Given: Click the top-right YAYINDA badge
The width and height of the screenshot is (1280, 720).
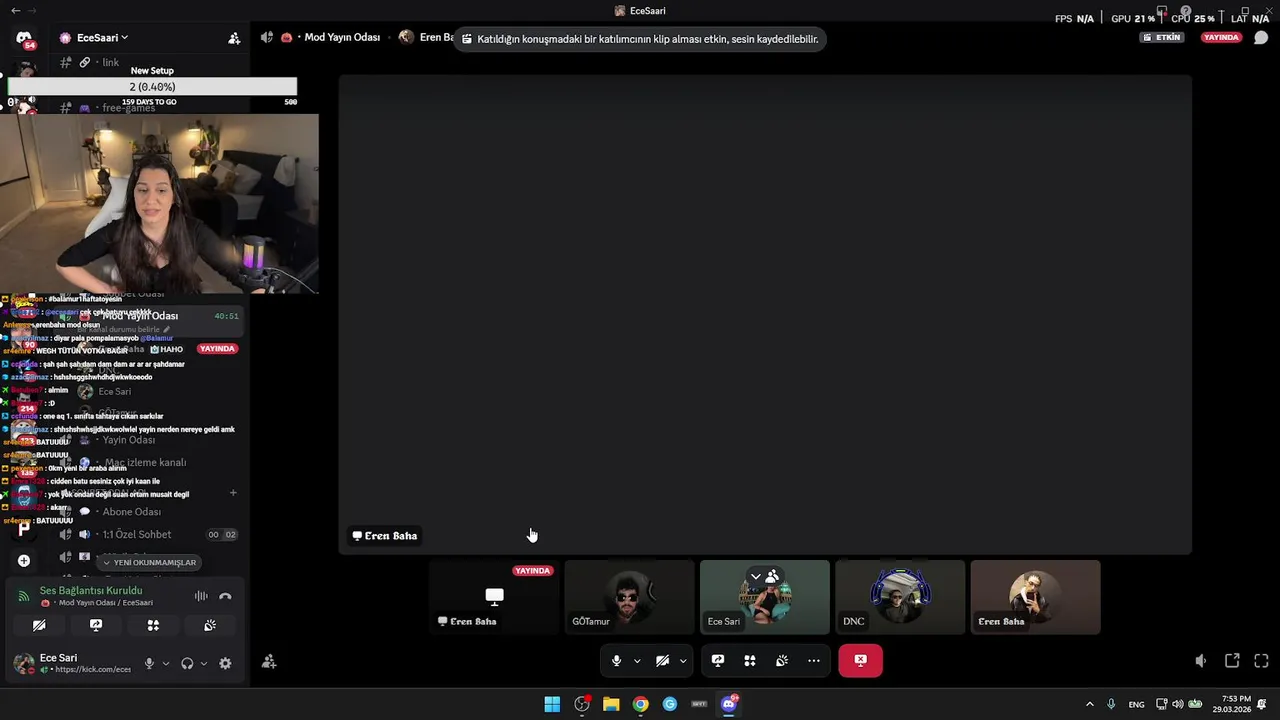Looking at the screenshot, I should coord(1221,37).
